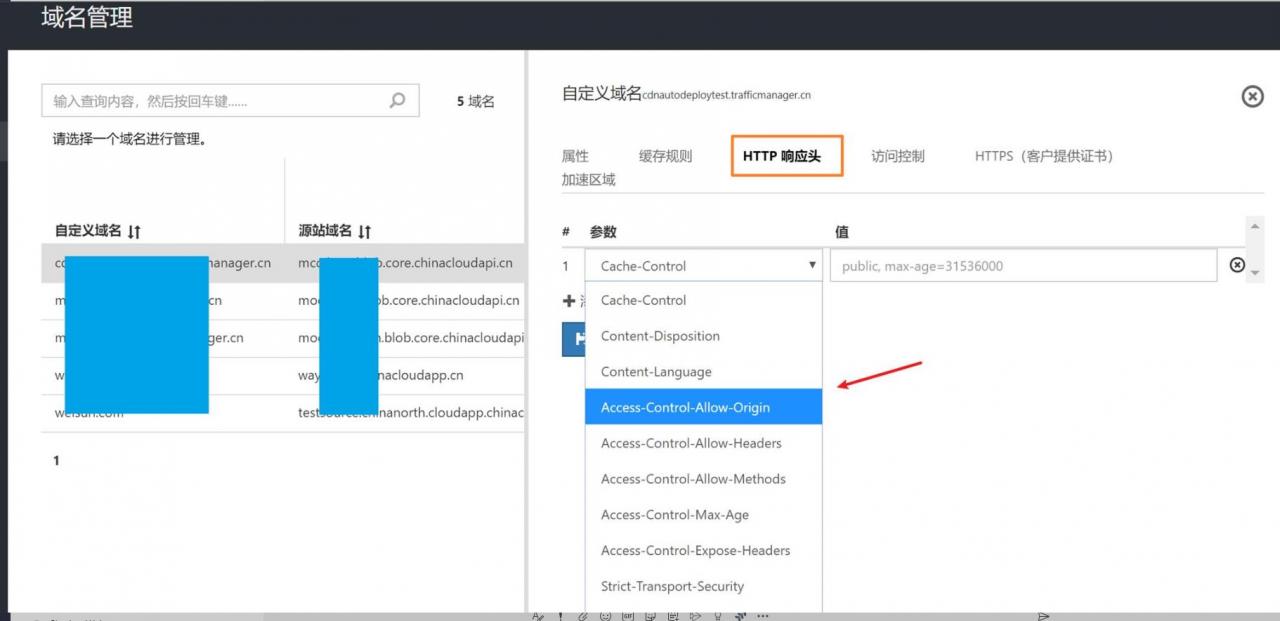This screenshot has height=621, width=1280.
Task: Click the plus icon to add a header
Action: coord(567,300)
